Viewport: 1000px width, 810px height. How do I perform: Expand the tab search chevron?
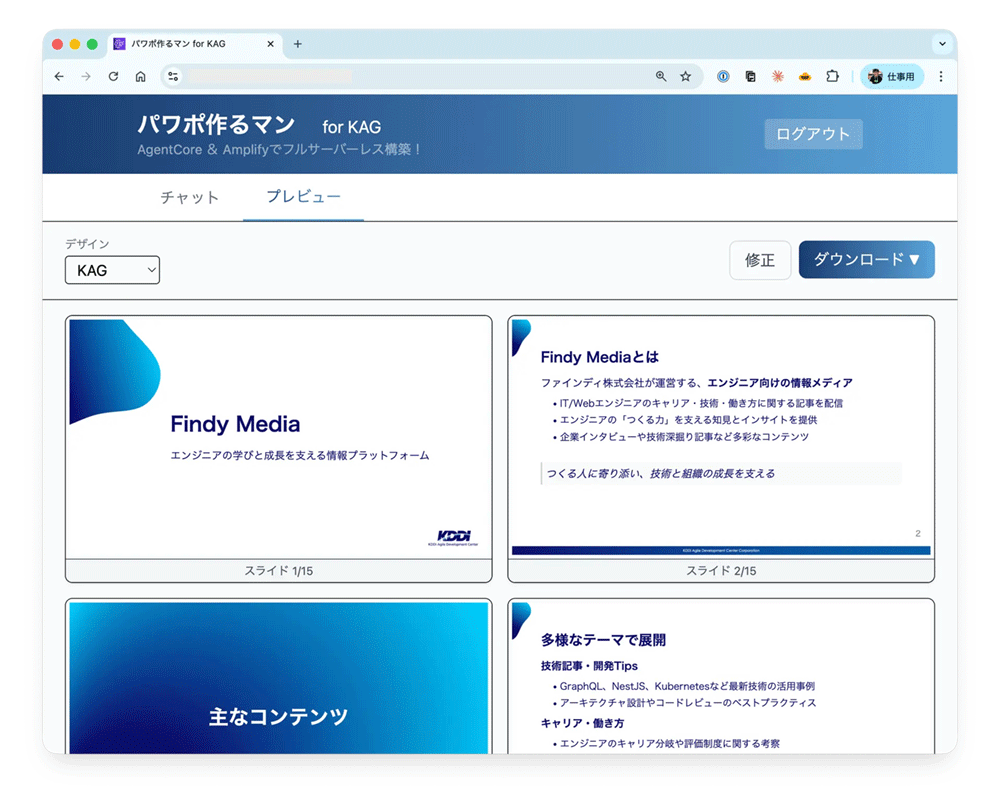coord(942,44)
